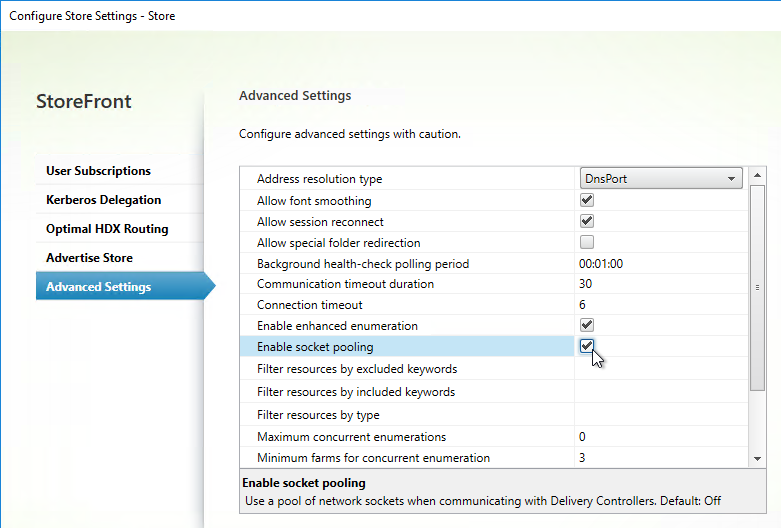781x528 pixels.
Task: Click the Filter resources by excluded keywords field
Action: click(661, 369)
